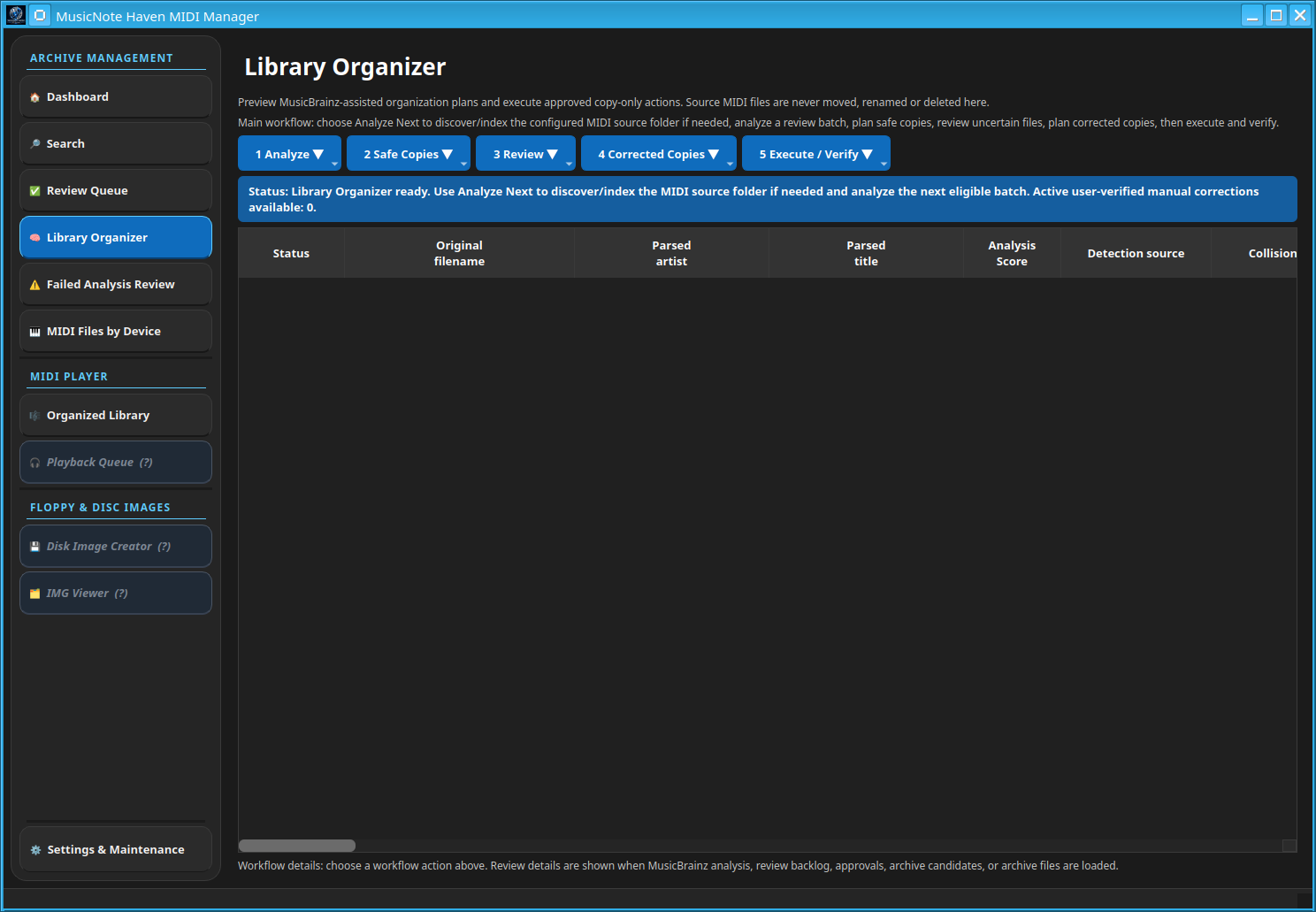The width and height of the screenshot is (1316, 912).
Task: Click the IMG Viewer folder icon
Action: pos(35,594)
